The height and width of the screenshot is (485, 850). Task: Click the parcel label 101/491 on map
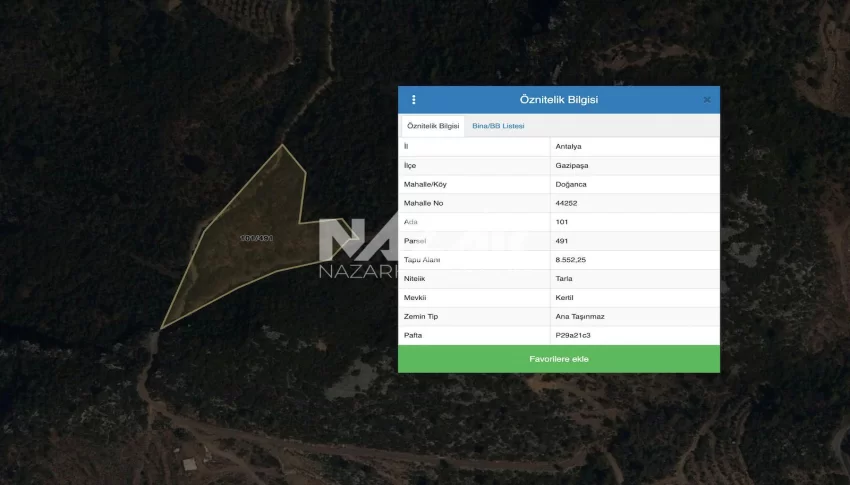256,238
